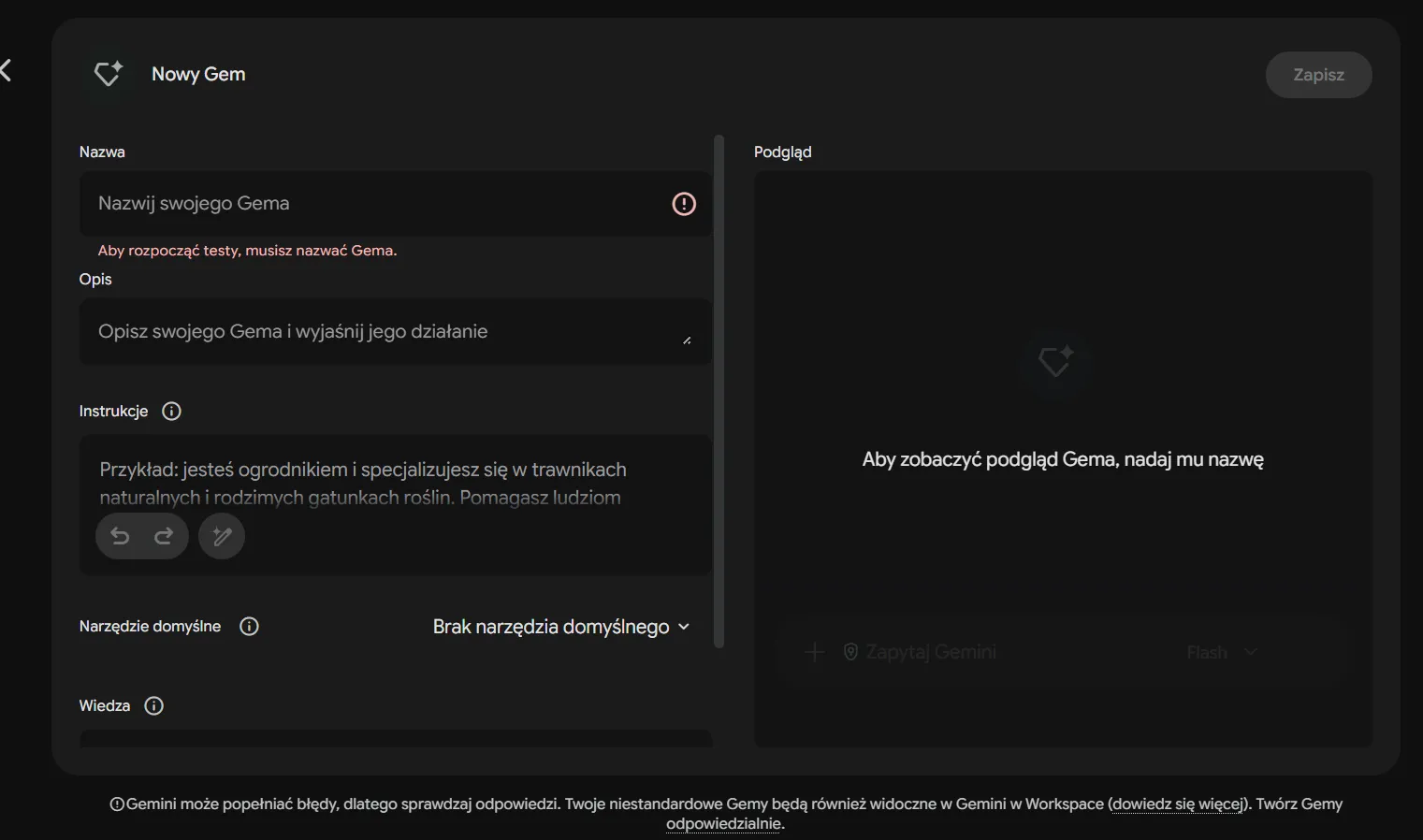Click the expand icon in the Opis field
This screenshot has width=1423, height=840.
pos(687,340)
